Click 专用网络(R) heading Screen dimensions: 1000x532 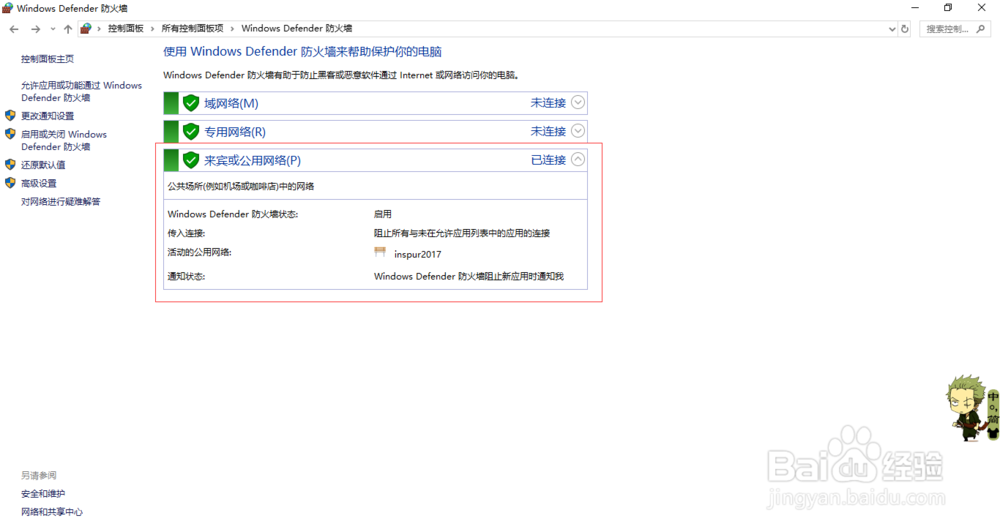click(x=235, y=132)
